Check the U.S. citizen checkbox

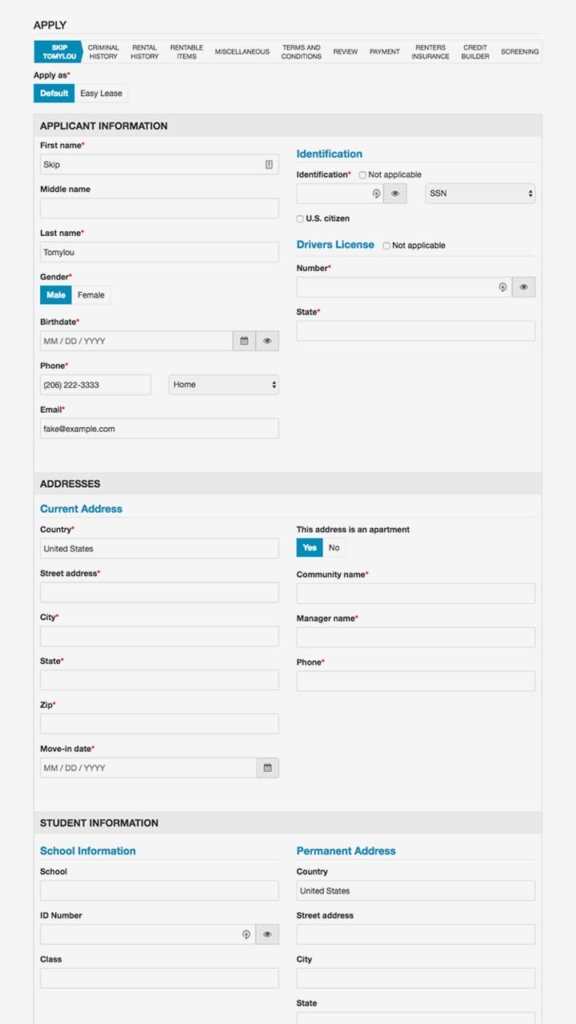point(300,219)
